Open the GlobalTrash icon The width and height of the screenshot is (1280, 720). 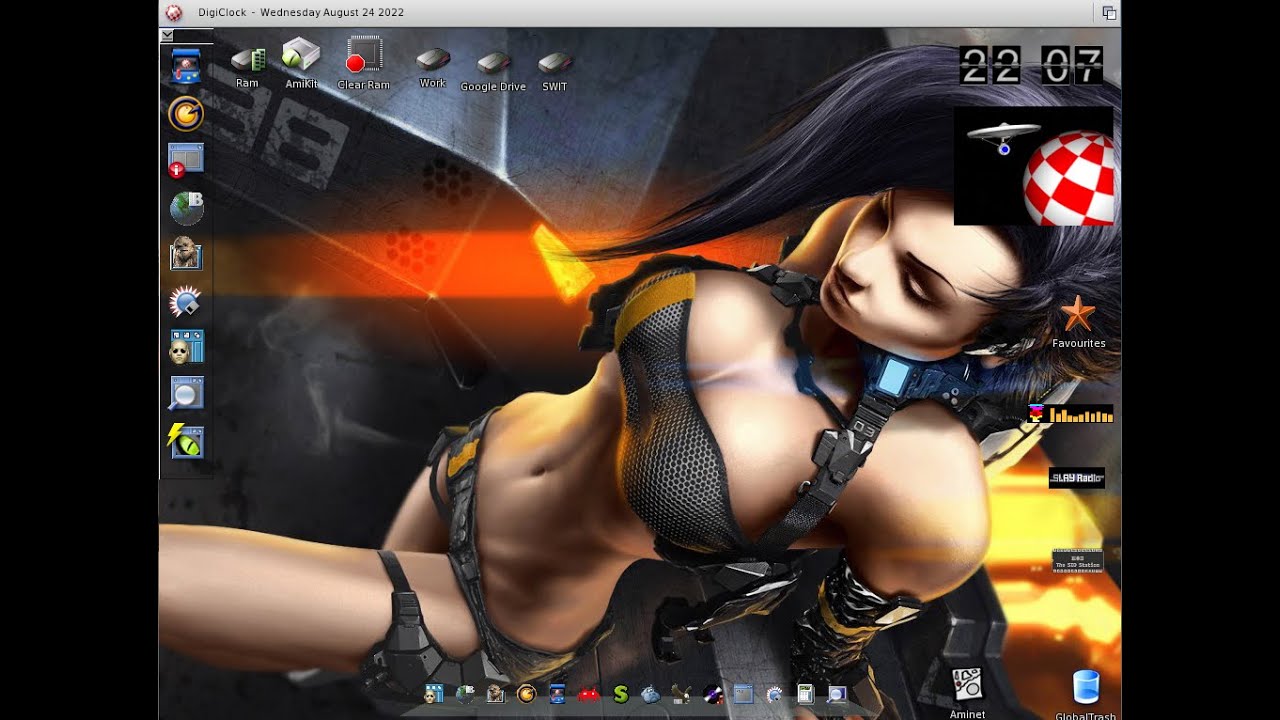click(x=1085, y=688)
